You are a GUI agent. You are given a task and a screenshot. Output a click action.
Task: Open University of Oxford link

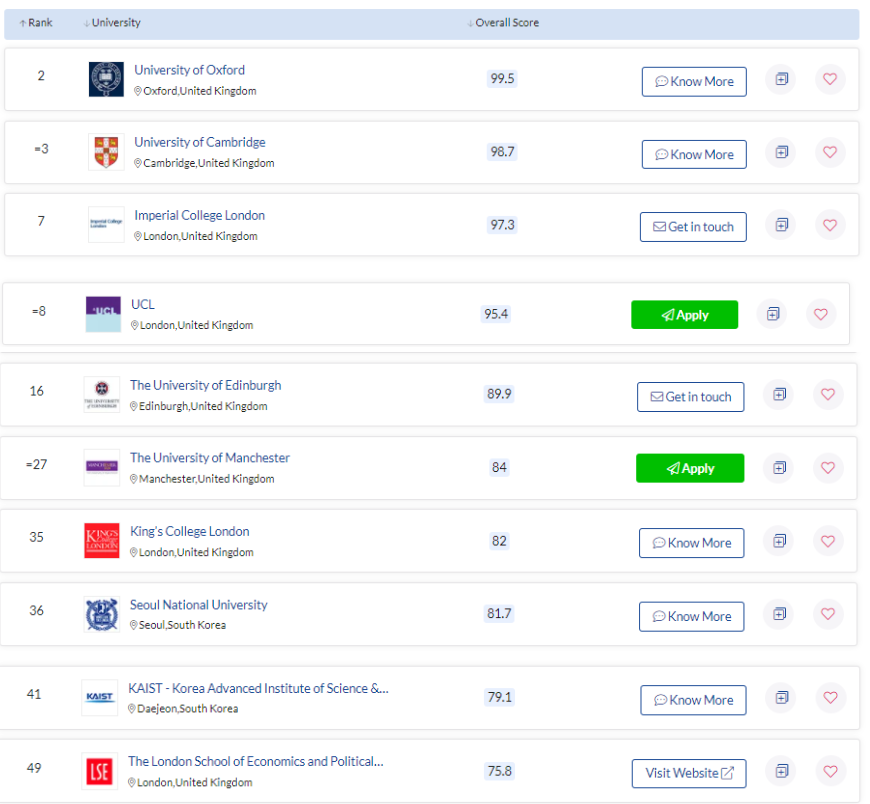point(189,70)
